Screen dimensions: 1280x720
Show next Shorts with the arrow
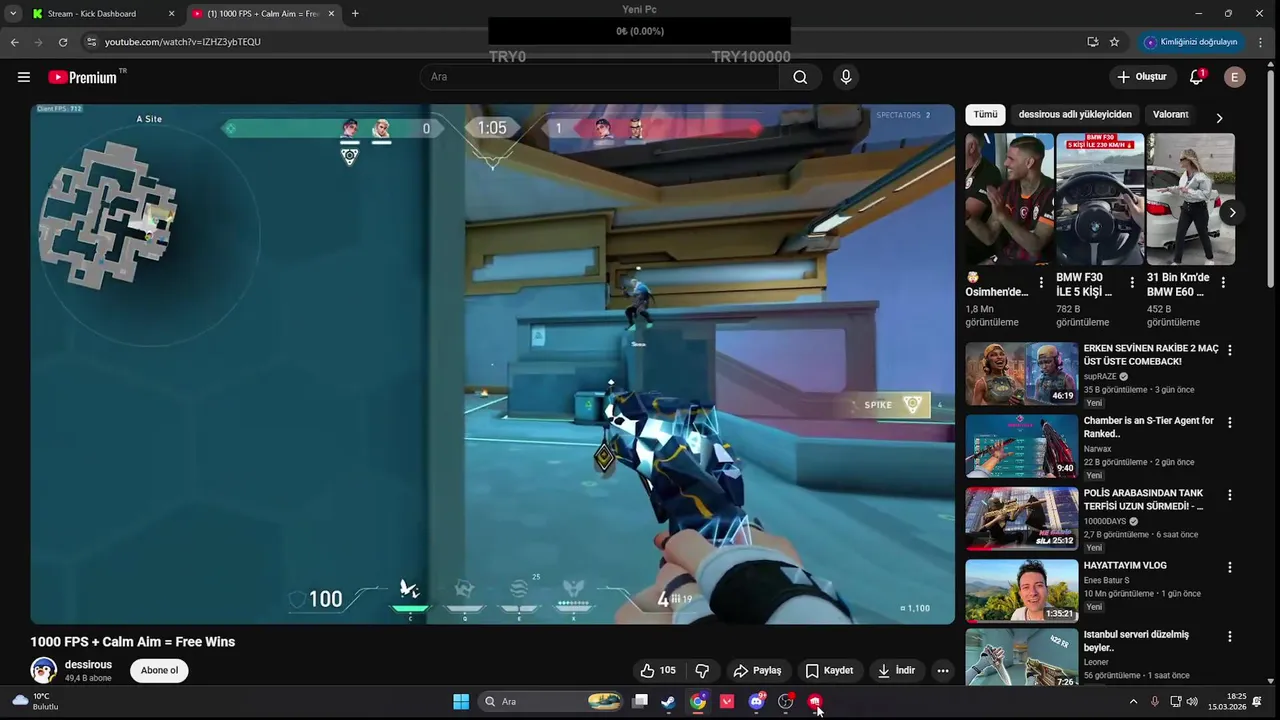pyautogui.click(x=1232, y=212)
